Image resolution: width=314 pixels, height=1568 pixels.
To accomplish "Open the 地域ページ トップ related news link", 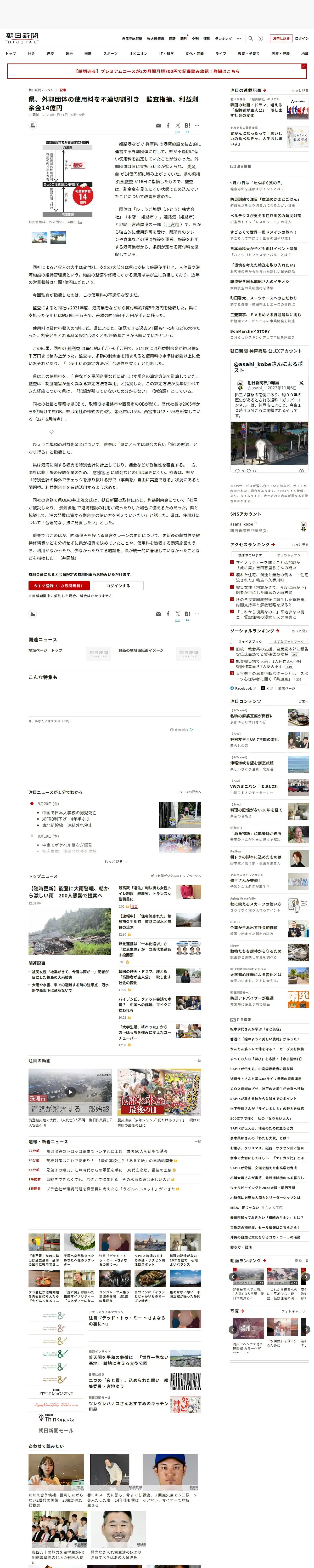I will 45,650.
